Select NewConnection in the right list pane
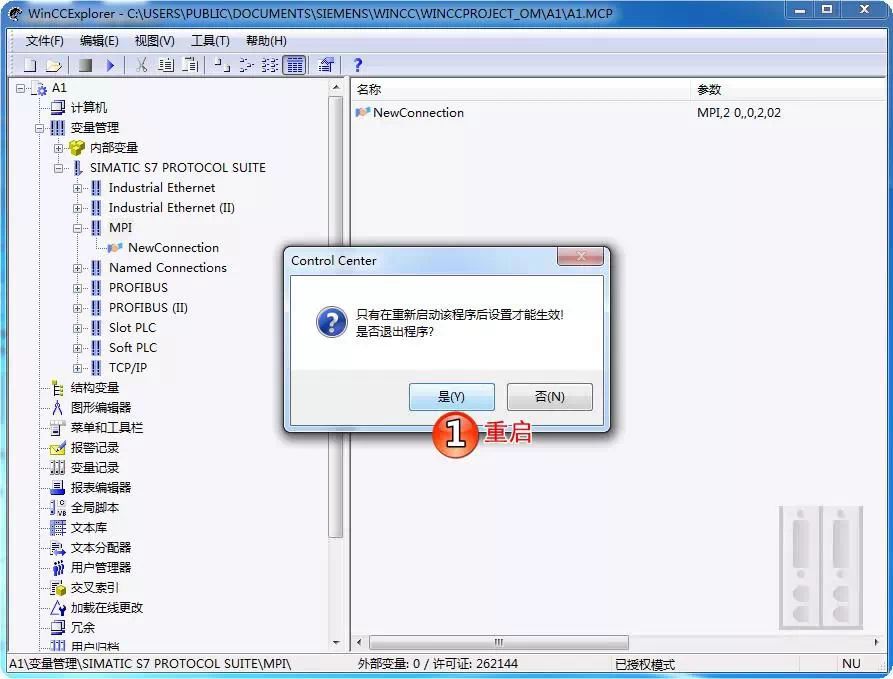This screenshot has width=893, height=679. tap(418, 113)
